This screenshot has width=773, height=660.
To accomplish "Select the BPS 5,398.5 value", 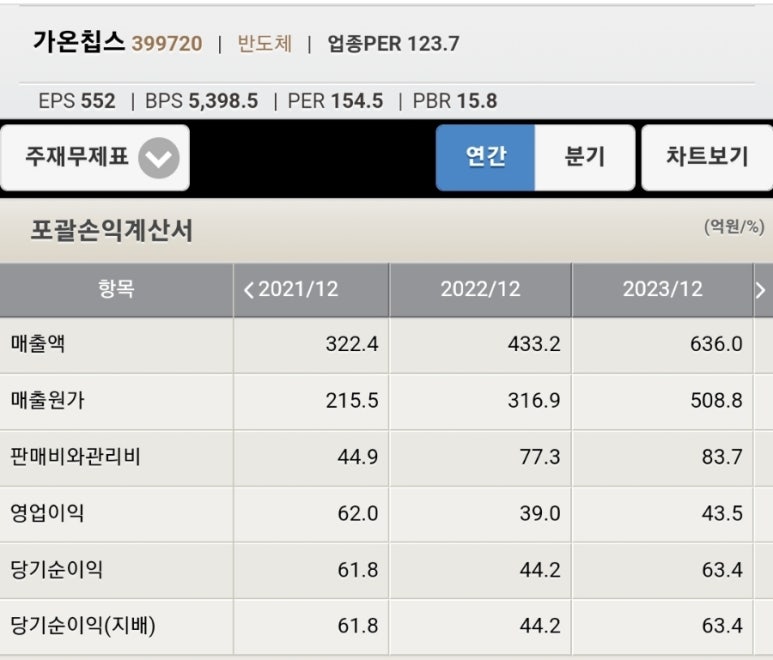I will [201, 101].
